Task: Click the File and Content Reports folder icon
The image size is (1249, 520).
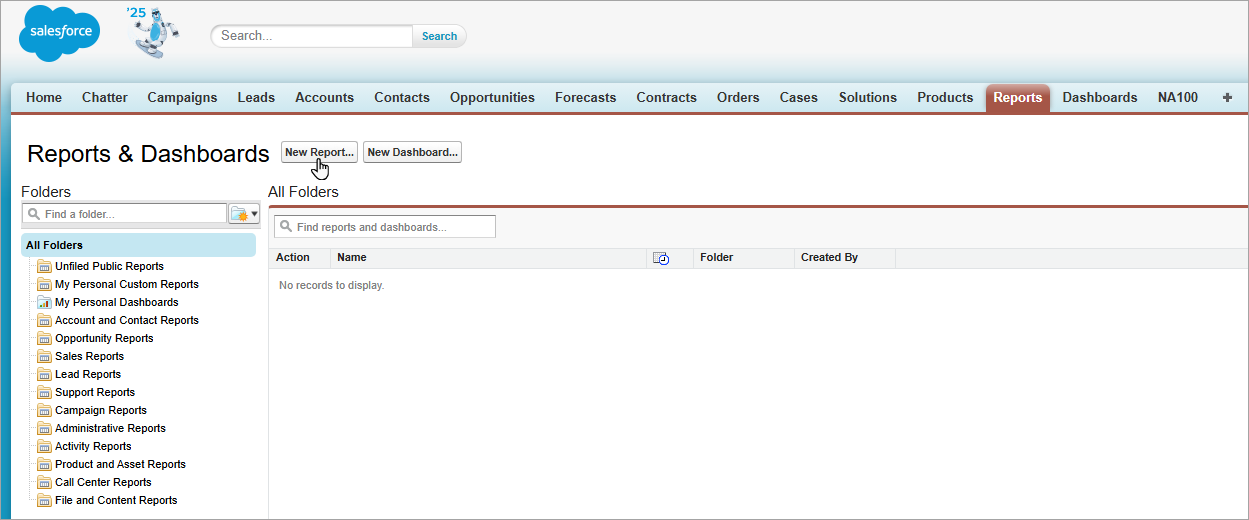Action: pos(44,501)
